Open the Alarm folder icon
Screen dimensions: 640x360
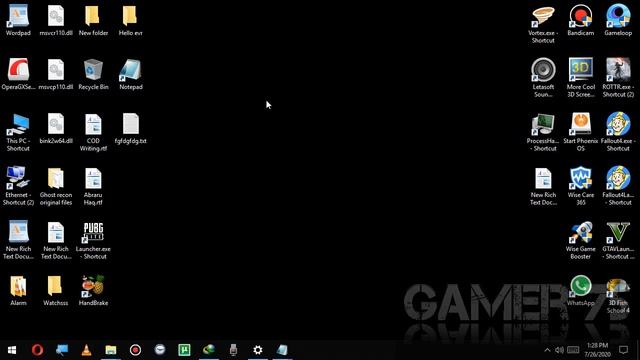pyautogui.click(x=18, y=291)
